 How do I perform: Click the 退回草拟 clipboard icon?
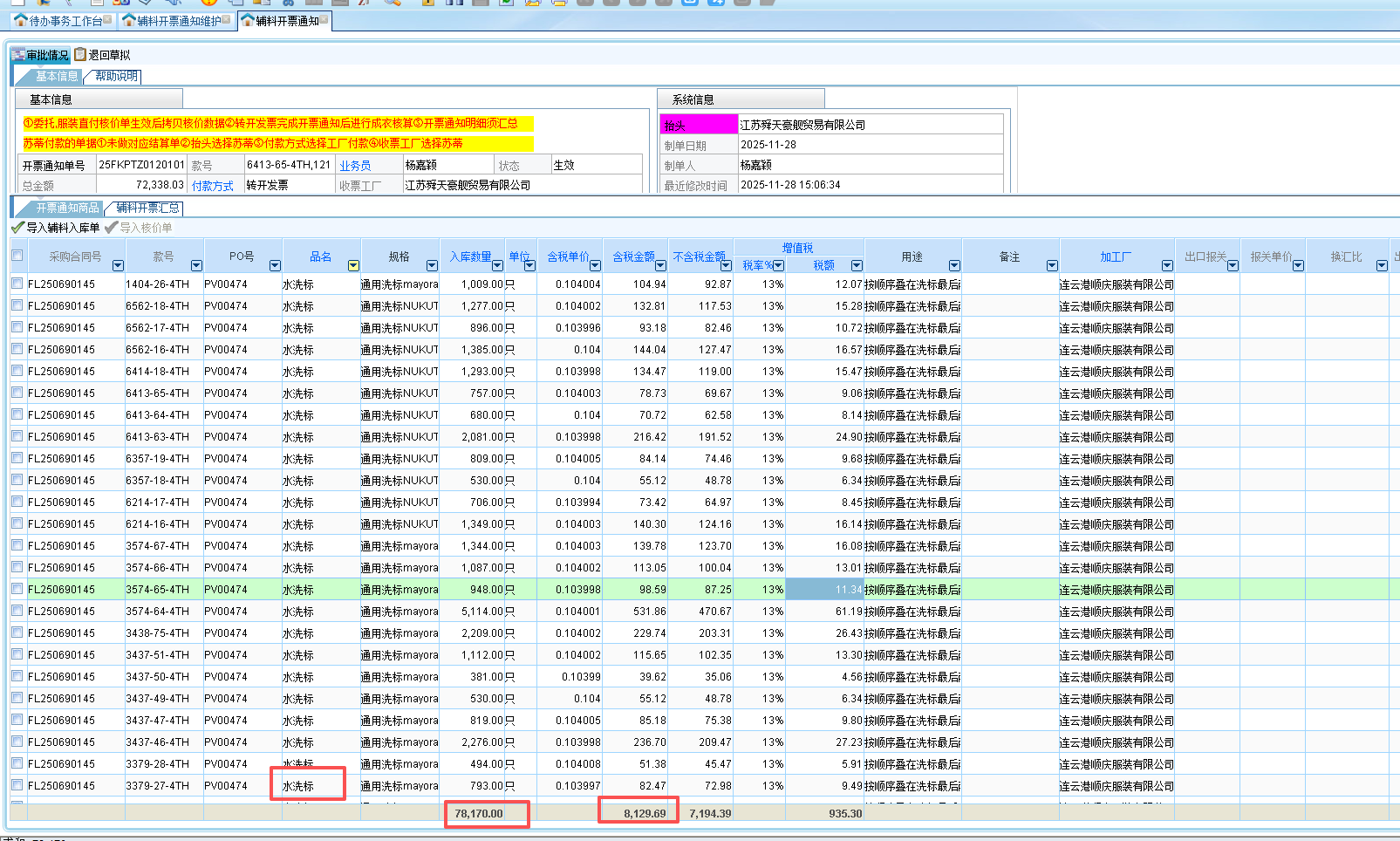(x=80, y=55)
